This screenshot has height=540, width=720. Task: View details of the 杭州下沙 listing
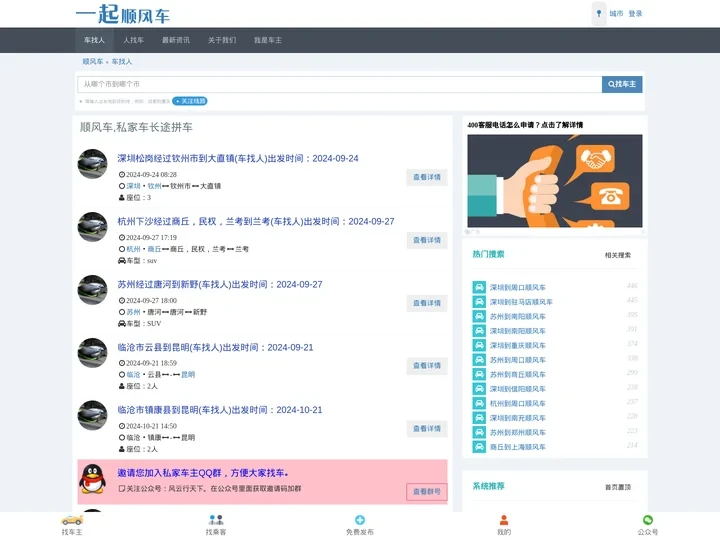427,240
